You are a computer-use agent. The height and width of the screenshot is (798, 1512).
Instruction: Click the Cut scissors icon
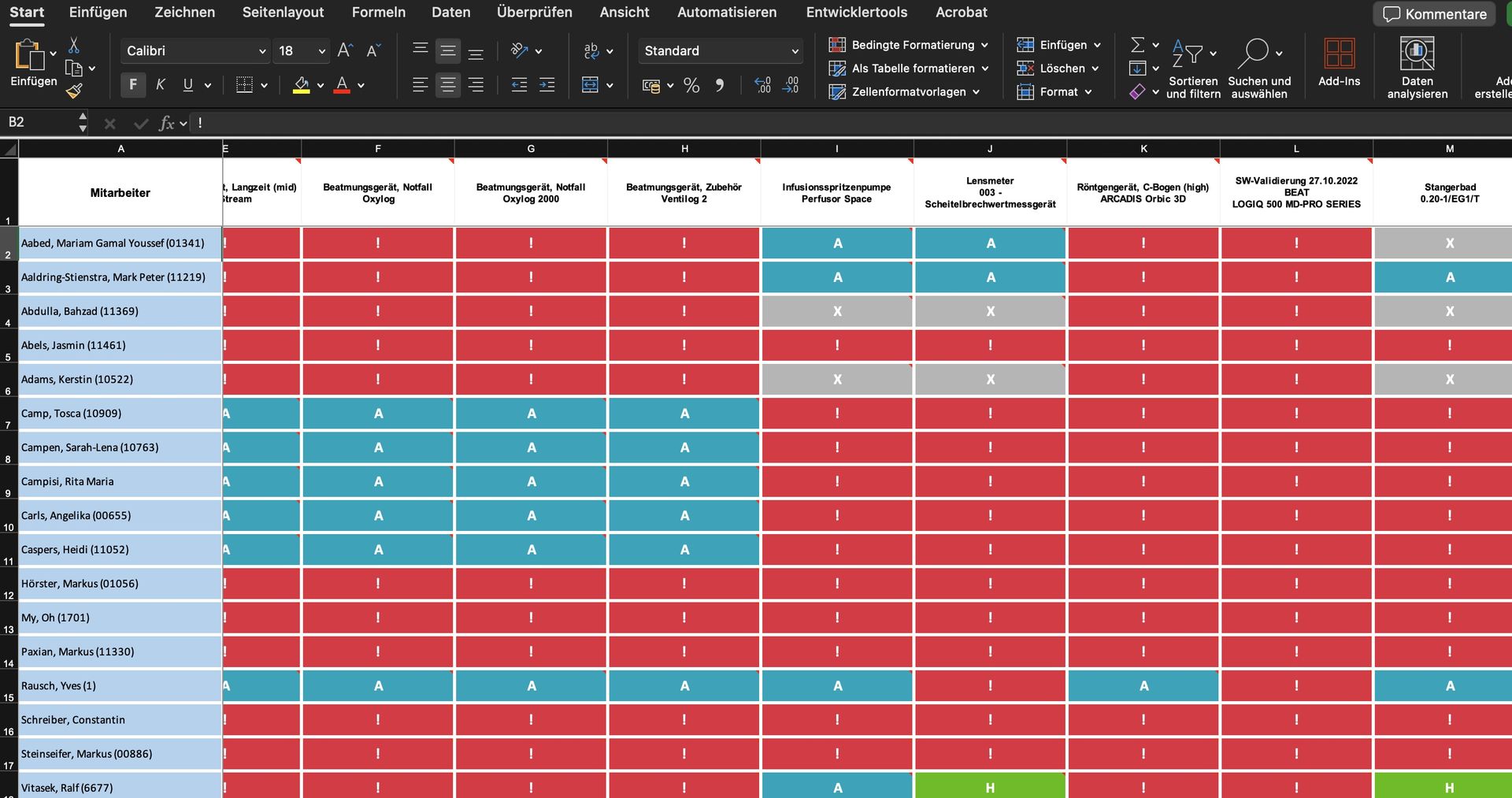(x=74, y=45)
